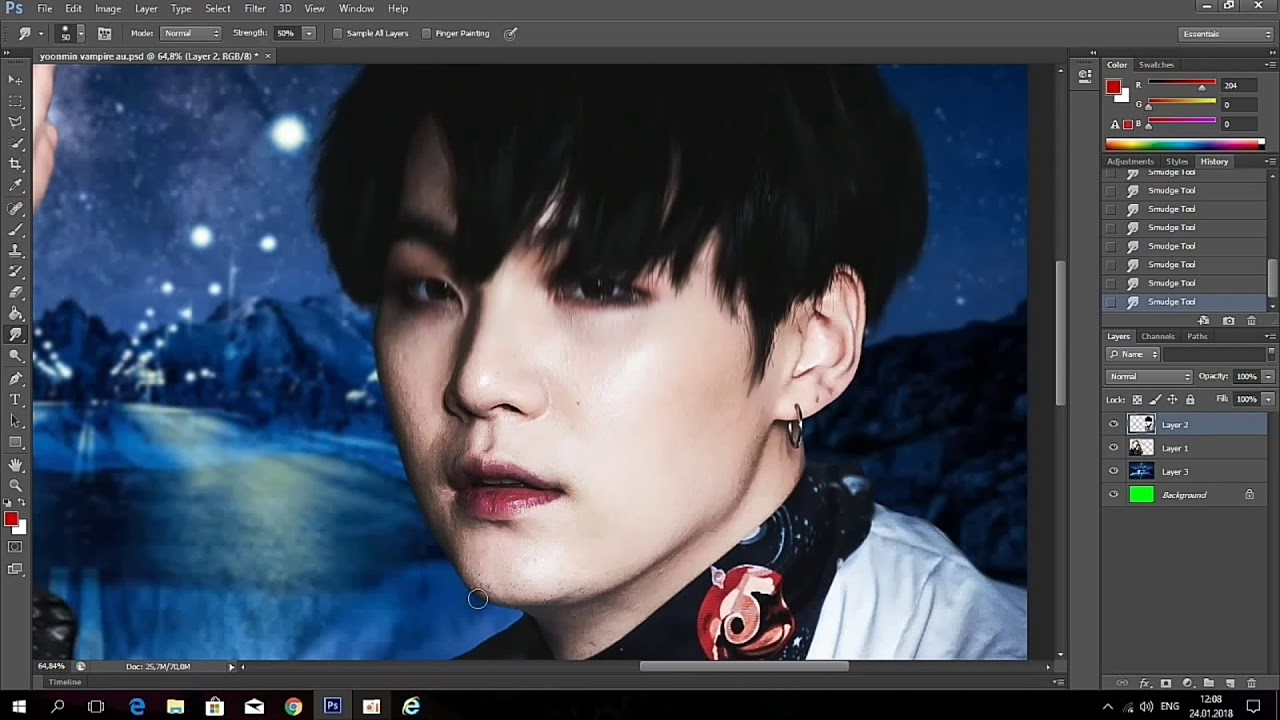Switch to the Swatches tab
The image size is (1280, 720).
click(1156, 64)
